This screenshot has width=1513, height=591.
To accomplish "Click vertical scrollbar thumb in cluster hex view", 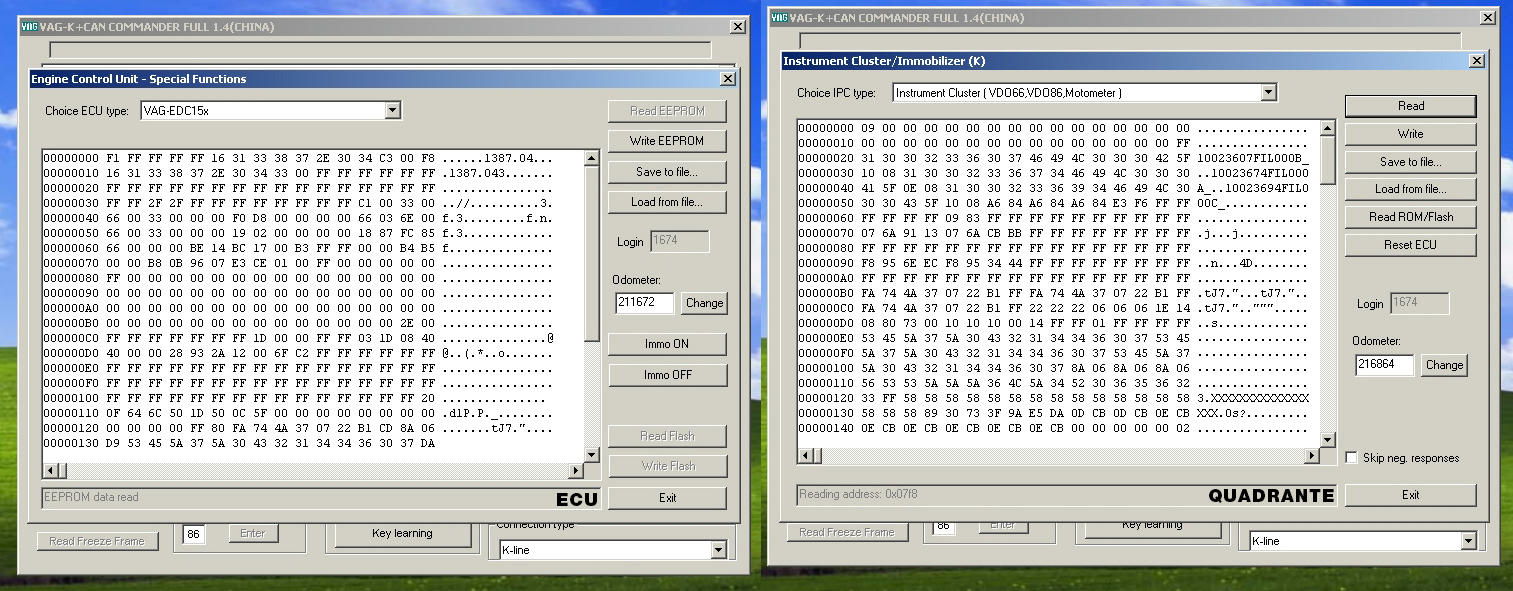I will (x=1328, y=160).
